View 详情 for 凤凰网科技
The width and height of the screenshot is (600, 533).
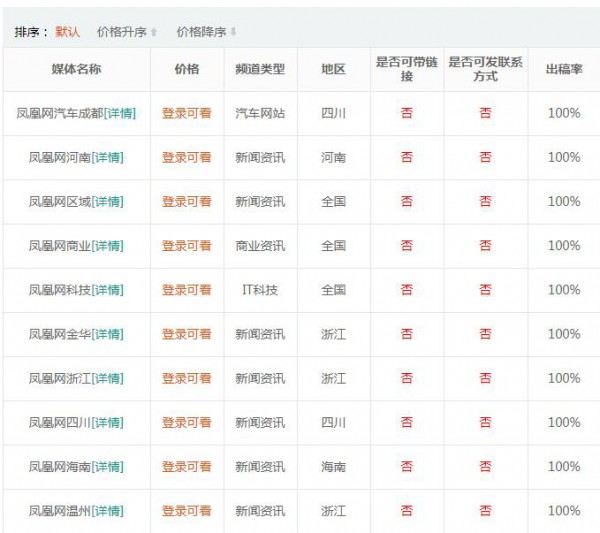[x=107, y=290]
